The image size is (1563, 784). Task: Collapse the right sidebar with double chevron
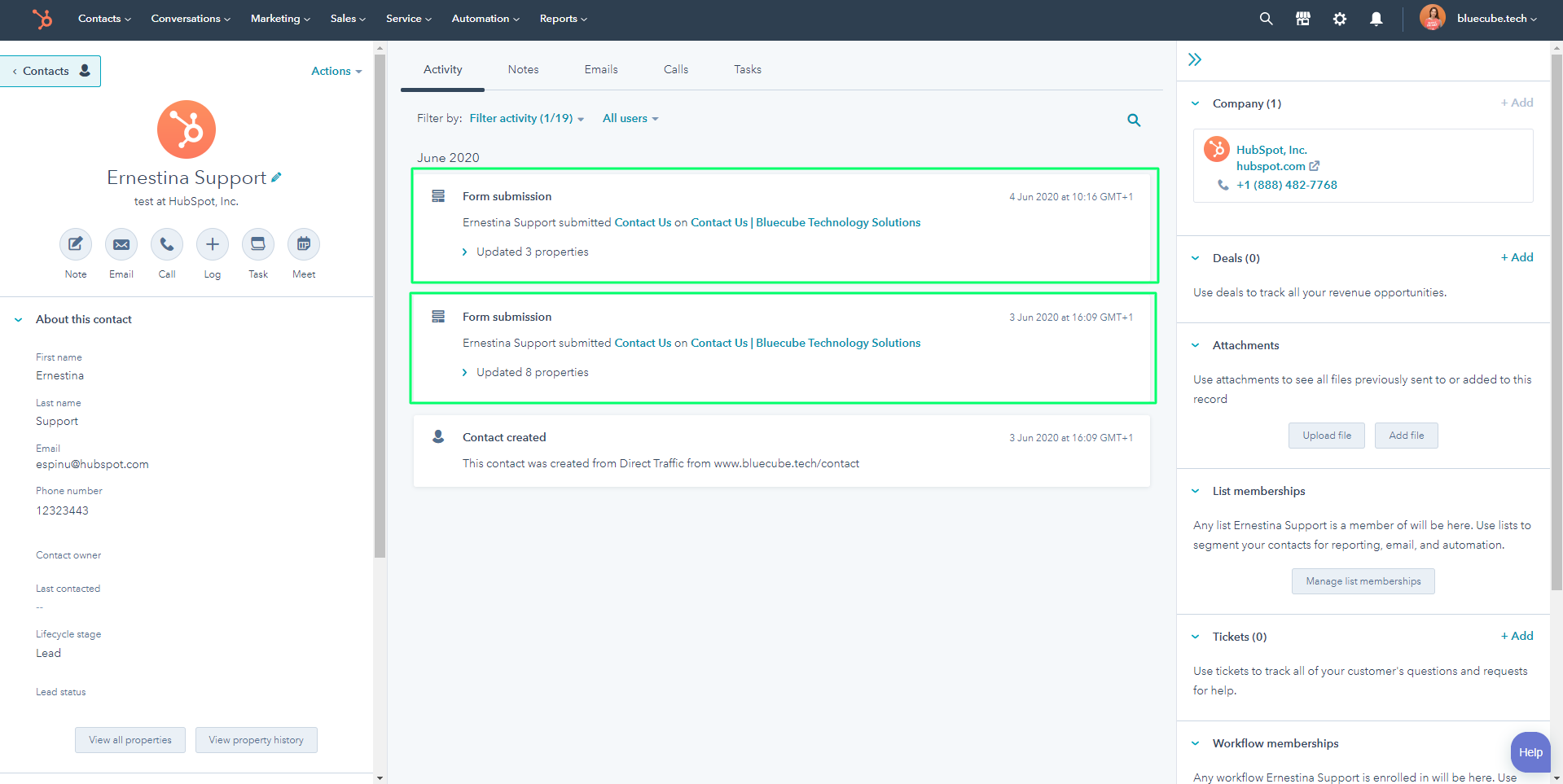pos(1195,59)
